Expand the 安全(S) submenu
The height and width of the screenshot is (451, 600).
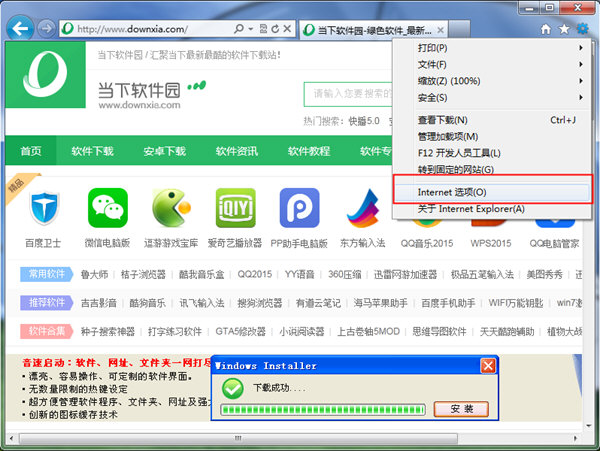[x=492, y=98]
